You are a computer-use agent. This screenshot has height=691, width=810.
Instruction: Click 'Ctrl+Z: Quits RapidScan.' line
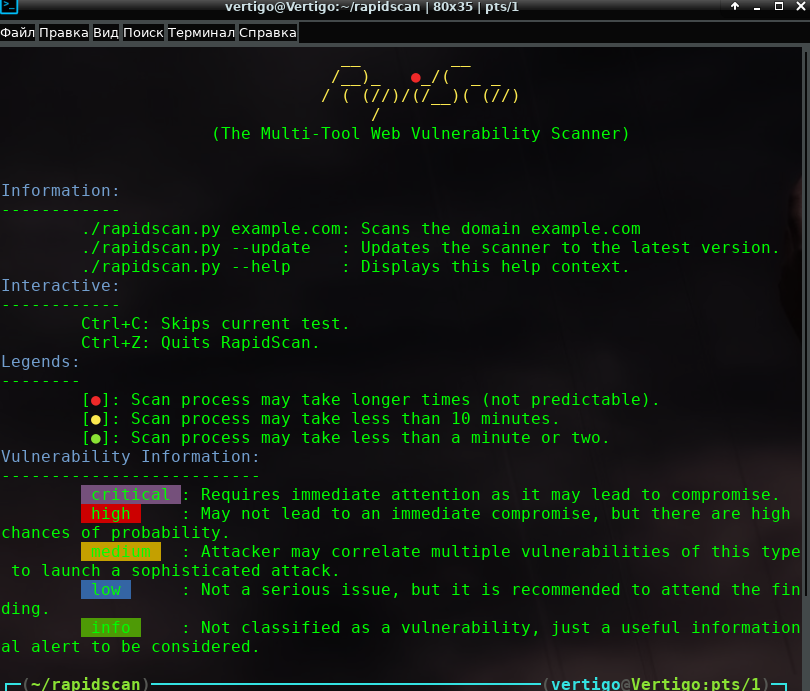200,343
